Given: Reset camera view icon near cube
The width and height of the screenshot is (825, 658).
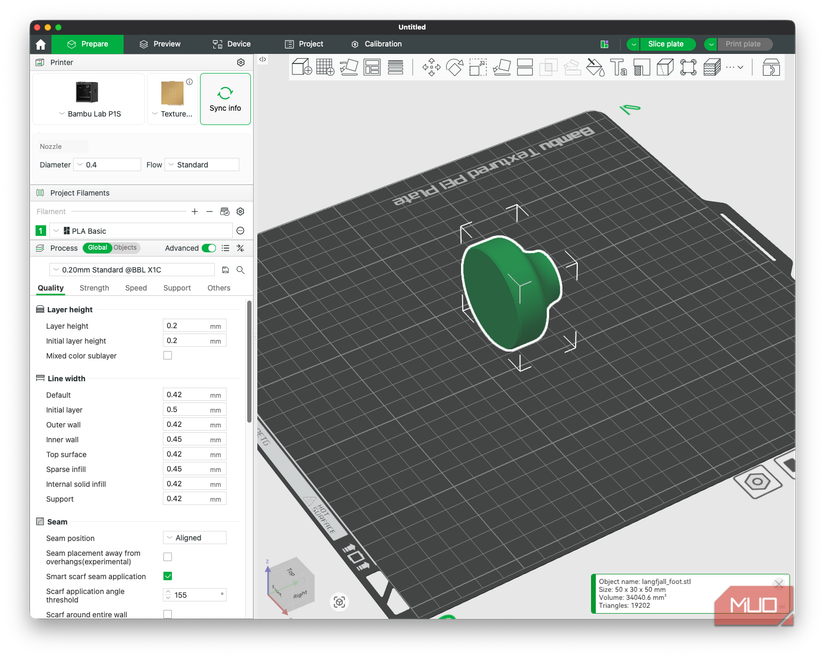Looking at the screenshot, I should click(339, 602).
